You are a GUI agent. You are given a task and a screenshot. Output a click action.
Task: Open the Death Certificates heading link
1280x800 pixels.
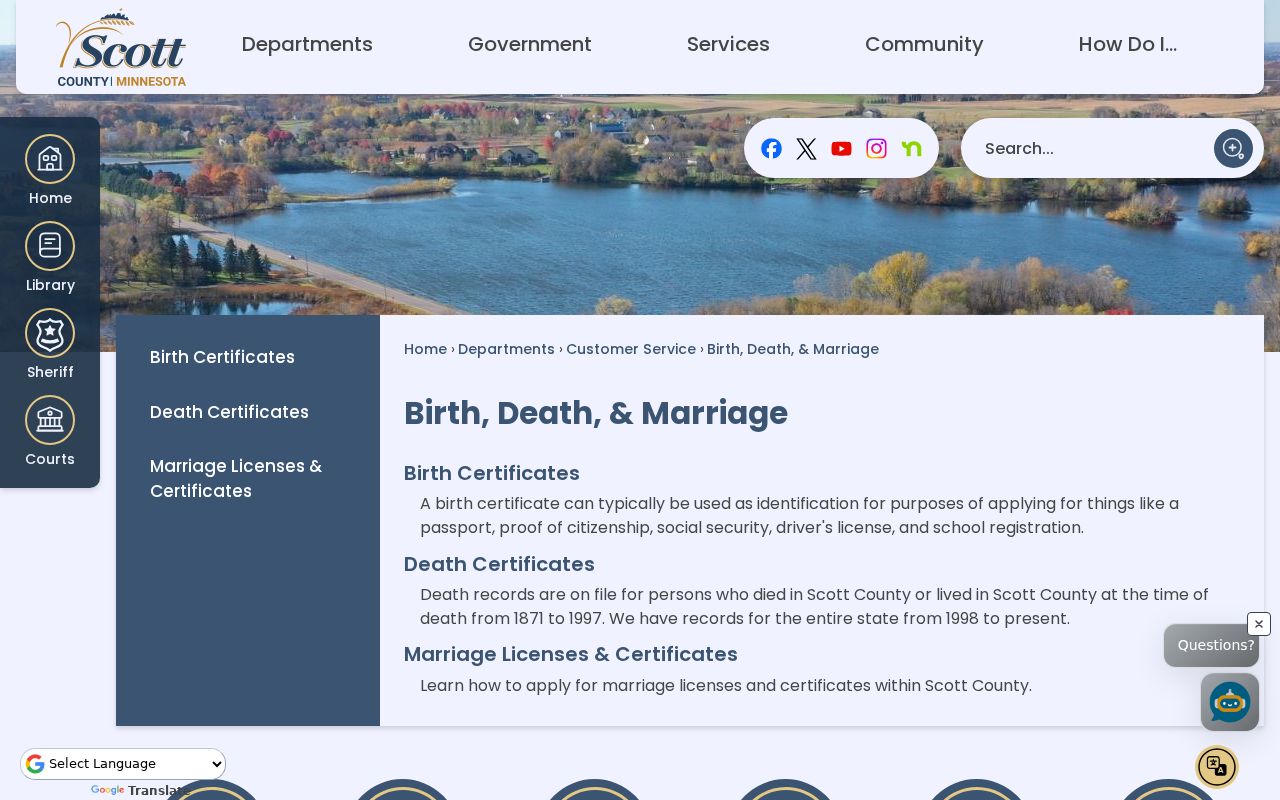pyautogui.click(x=499, y=564)
